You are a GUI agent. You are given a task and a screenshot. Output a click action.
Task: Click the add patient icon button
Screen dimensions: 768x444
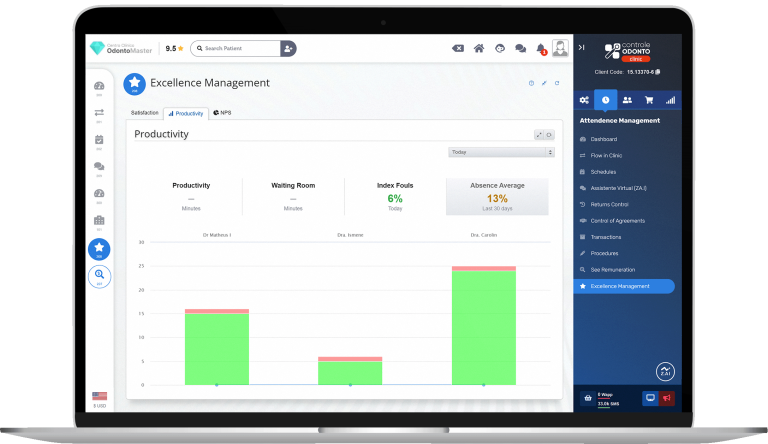click(x=288, y=48)
